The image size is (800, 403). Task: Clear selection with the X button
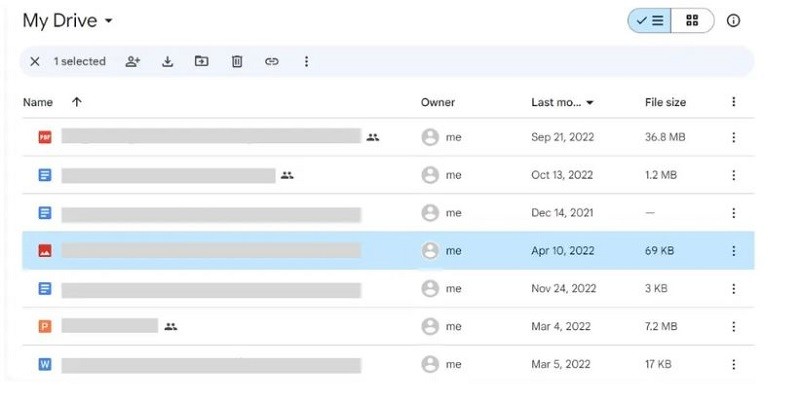35,62
